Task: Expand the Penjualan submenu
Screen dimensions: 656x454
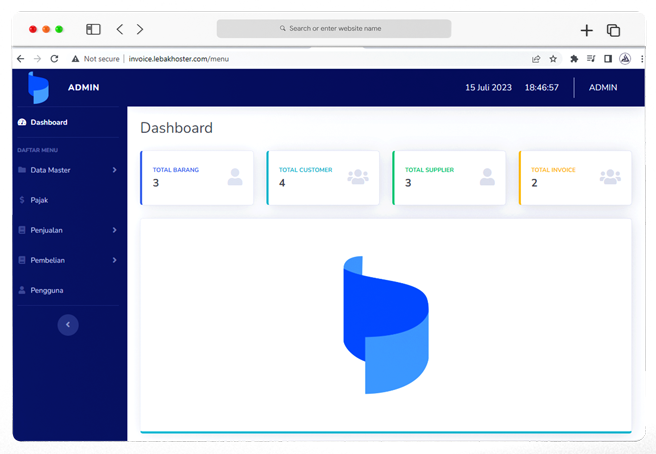Action: coord(68,230)
